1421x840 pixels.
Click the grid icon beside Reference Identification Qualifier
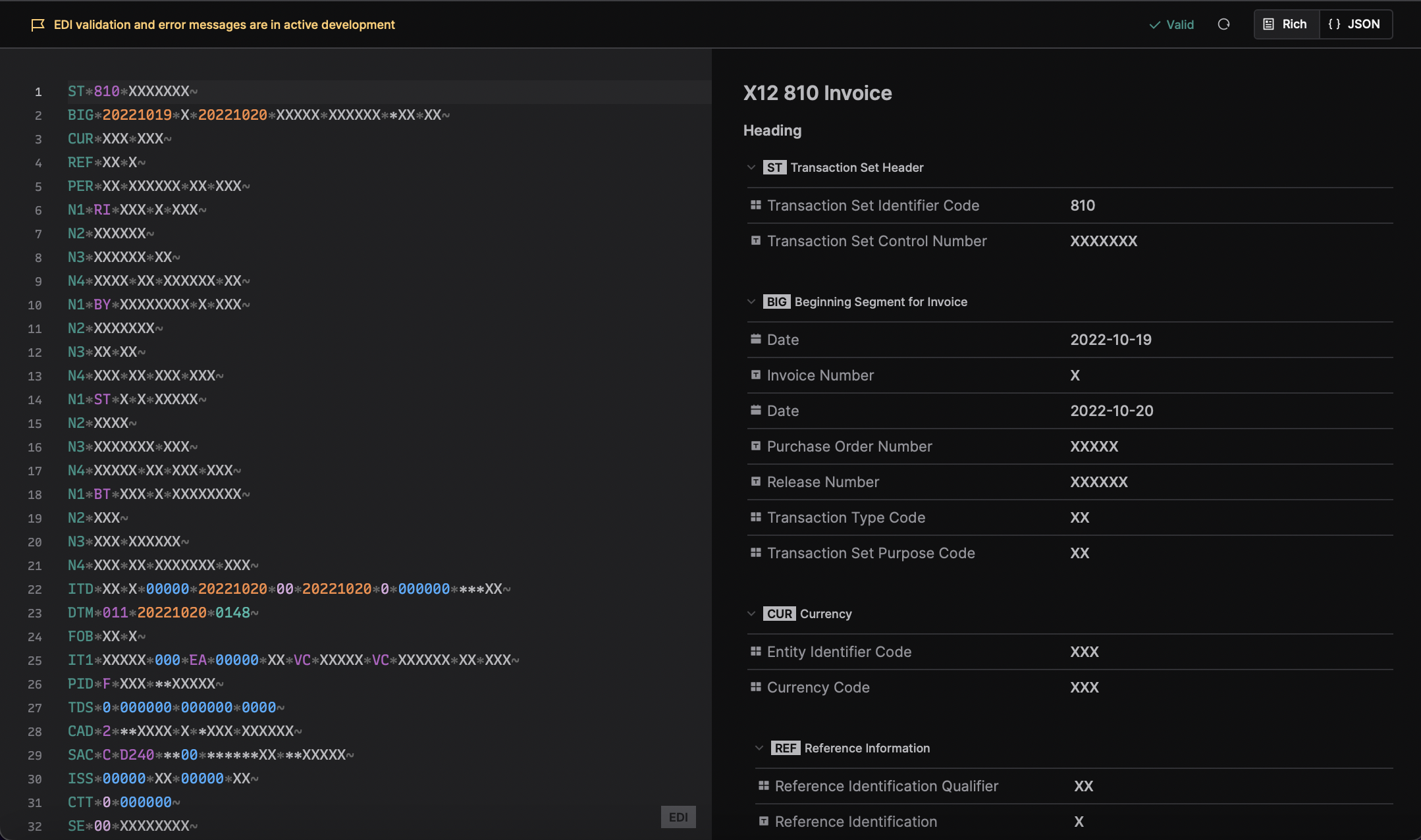click(764, 786)
